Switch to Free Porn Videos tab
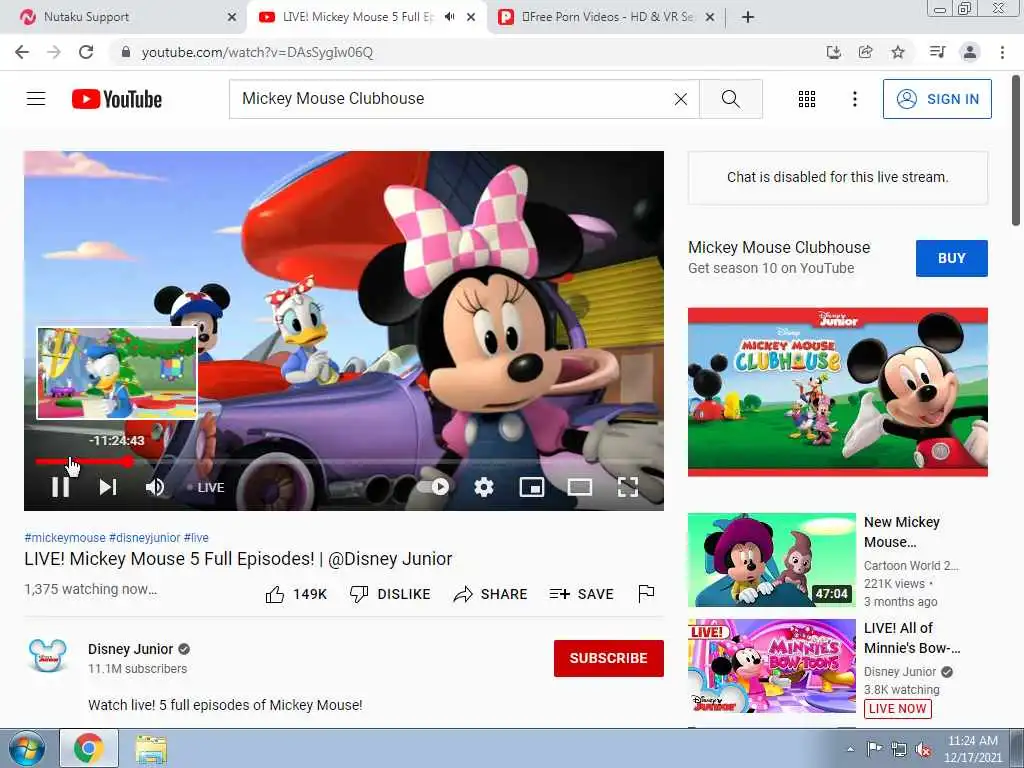Viewport: 1024px width, 768px height. point(604,17)
